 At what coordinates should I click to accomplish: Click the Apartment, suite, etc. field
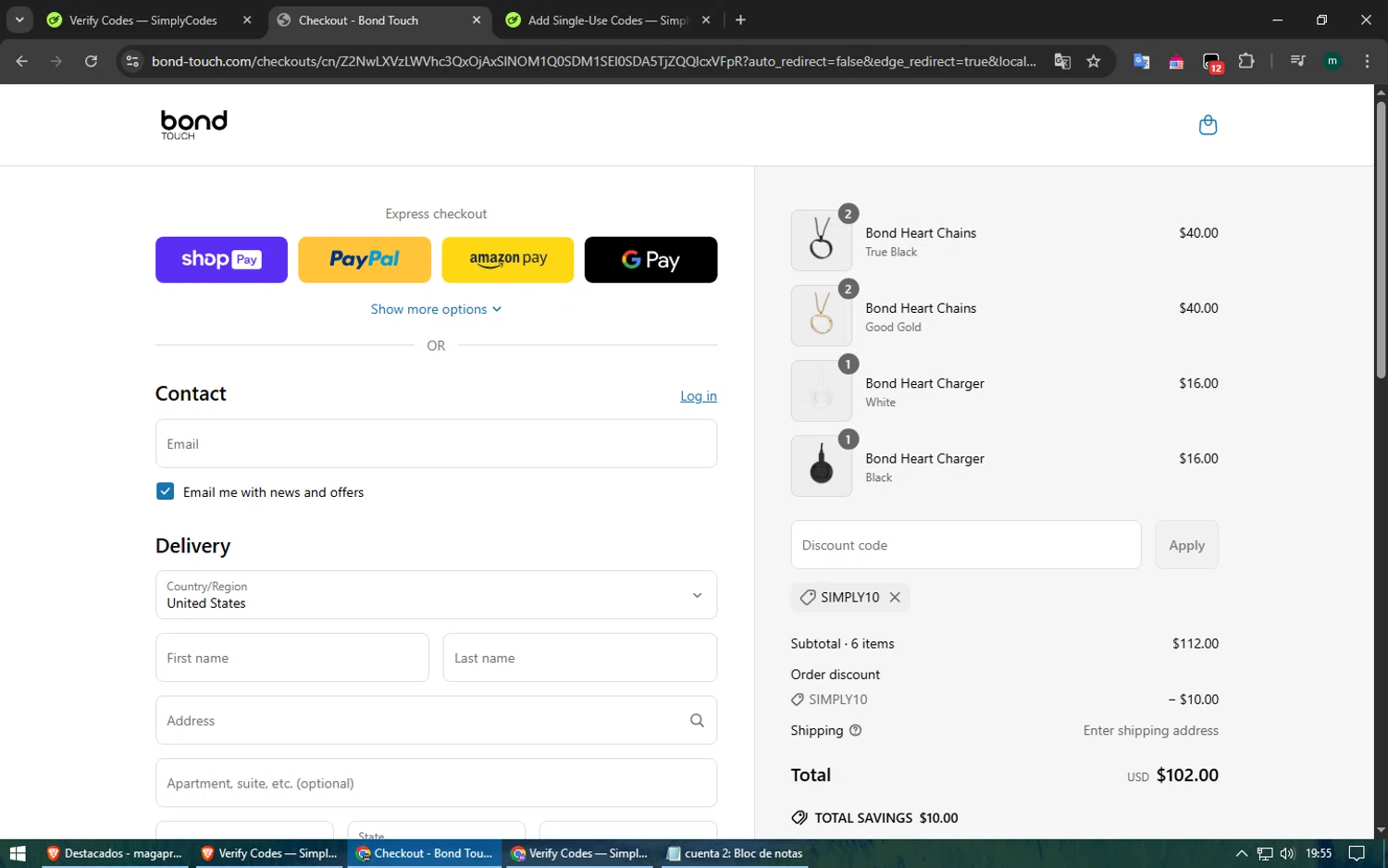pyautogui.click(x=436, y=783)
